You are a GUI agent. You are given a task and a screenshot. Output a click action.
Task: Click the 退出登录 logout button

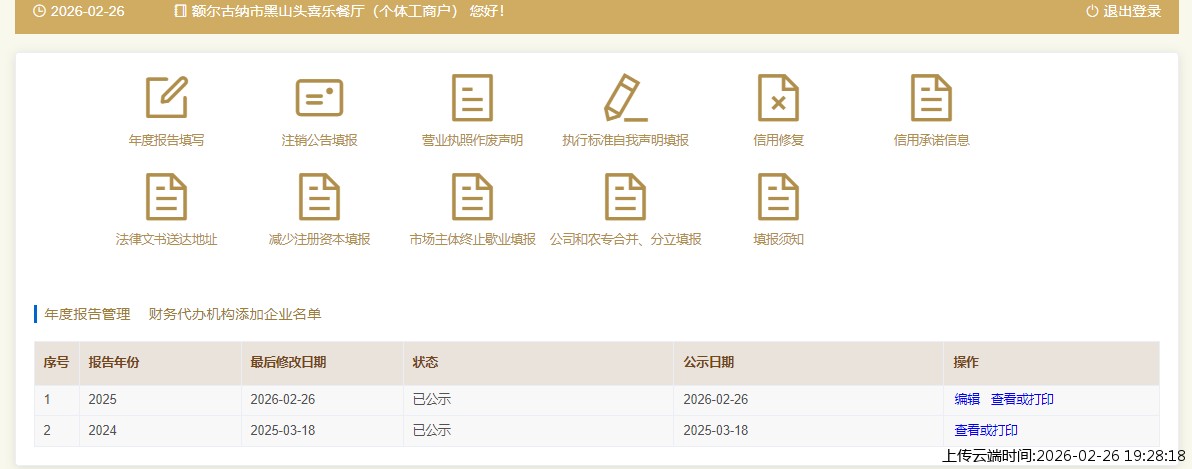click(1123, 11)
